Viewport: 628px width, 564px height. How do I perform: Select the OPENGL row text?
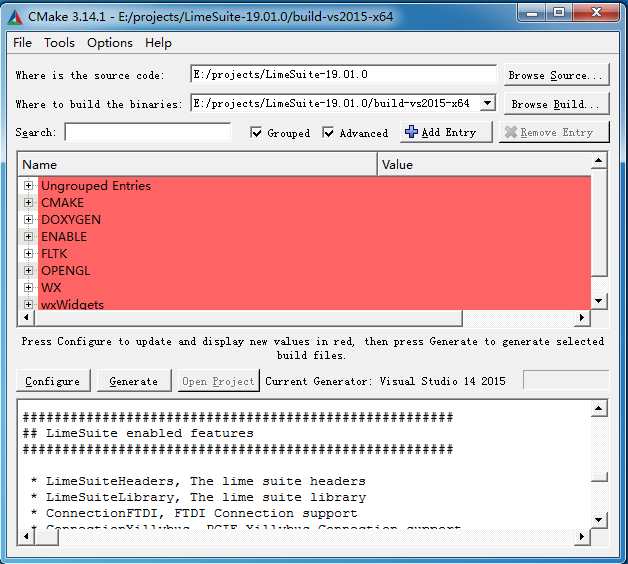coord(66,271)
